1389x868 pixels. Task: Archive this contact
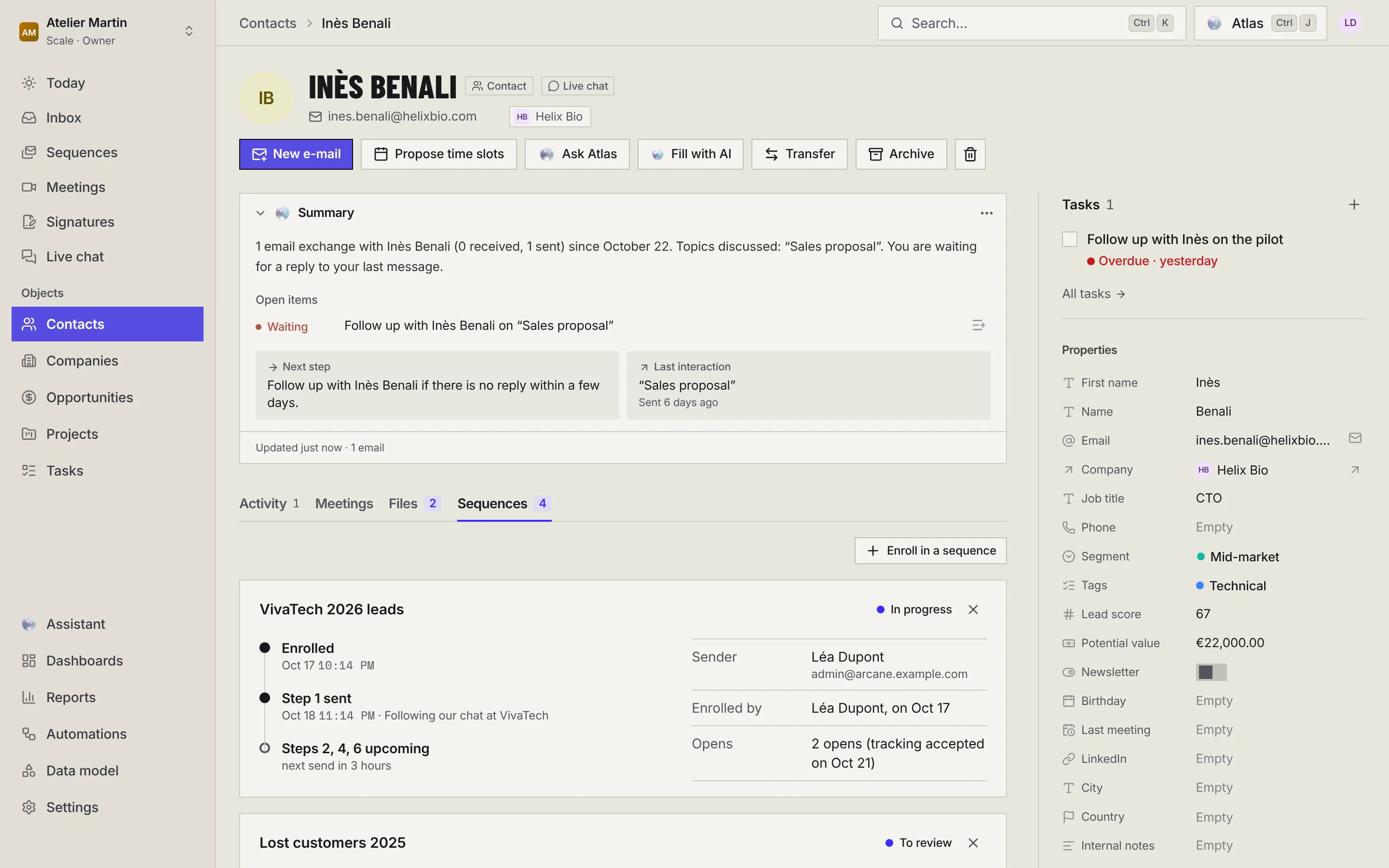coord(901,154)
